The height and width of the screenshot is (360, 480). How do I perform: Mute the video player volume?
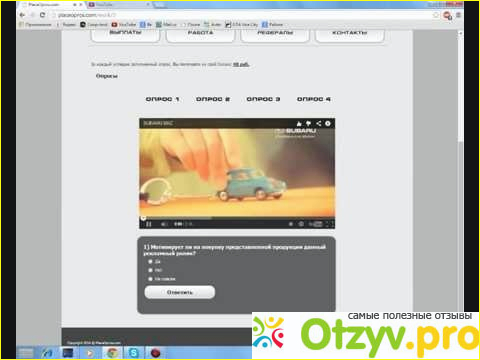tap(164, 224)
